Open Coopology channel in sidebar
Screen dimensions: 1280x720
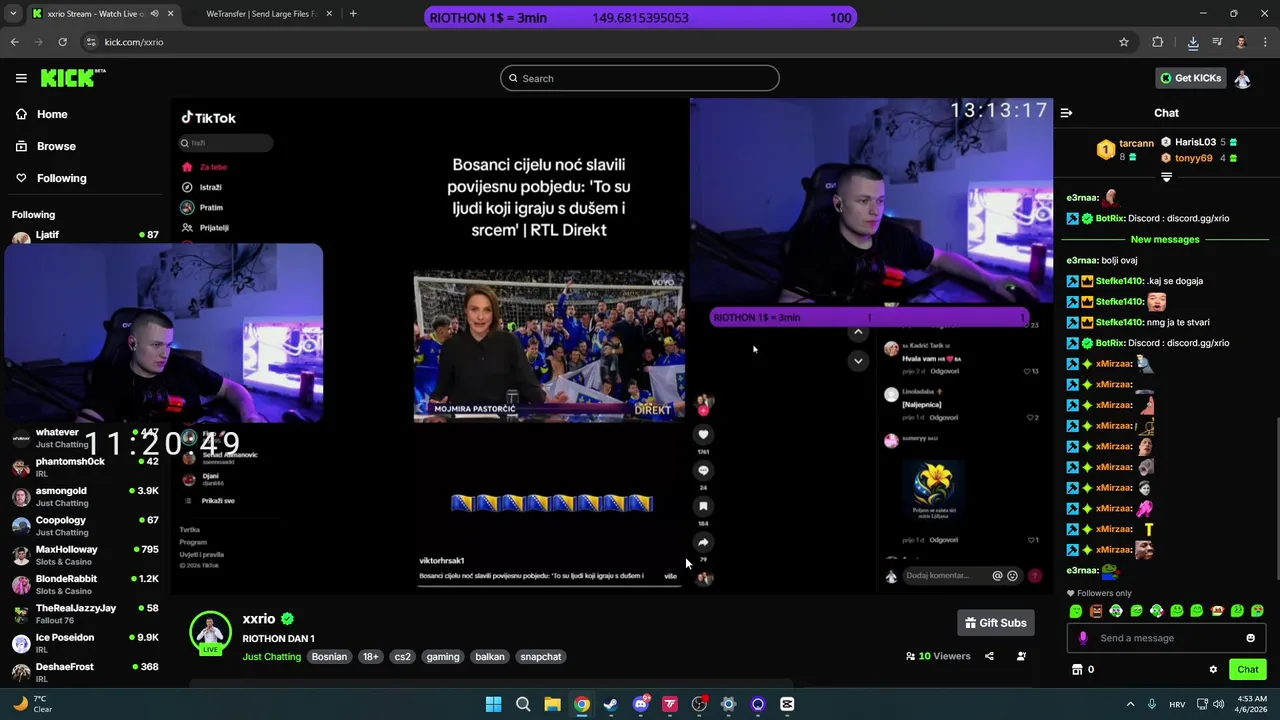tap(85, 526)
